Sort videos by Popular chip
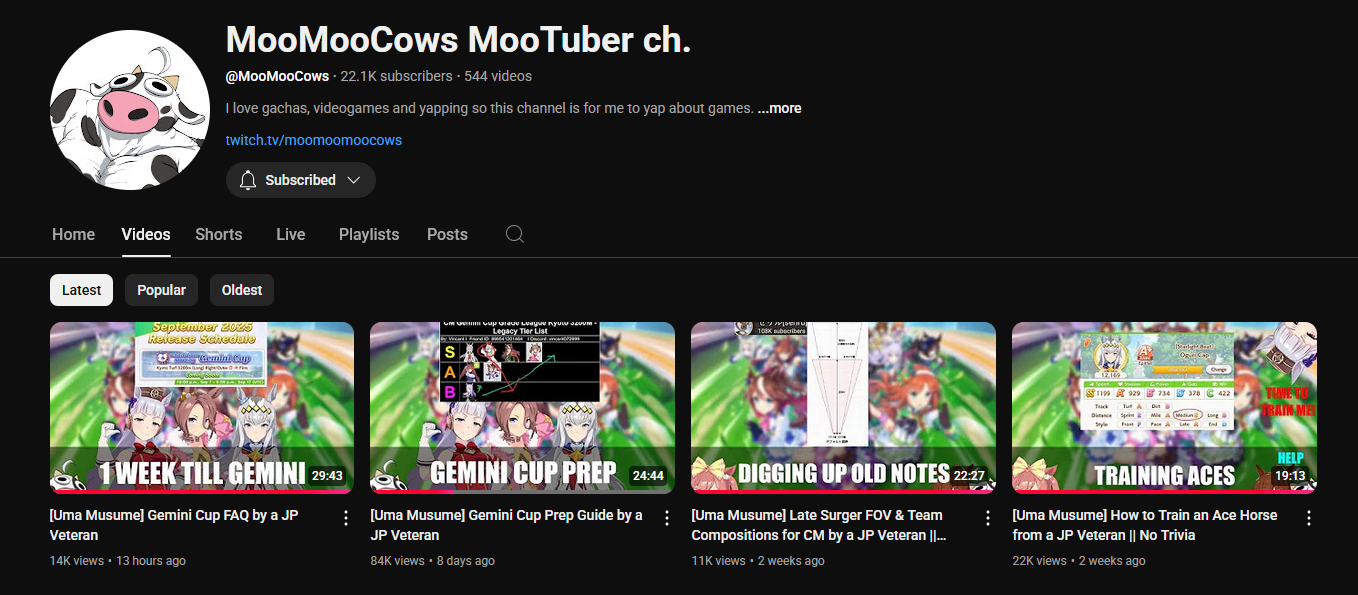 (x=161, y=290)
